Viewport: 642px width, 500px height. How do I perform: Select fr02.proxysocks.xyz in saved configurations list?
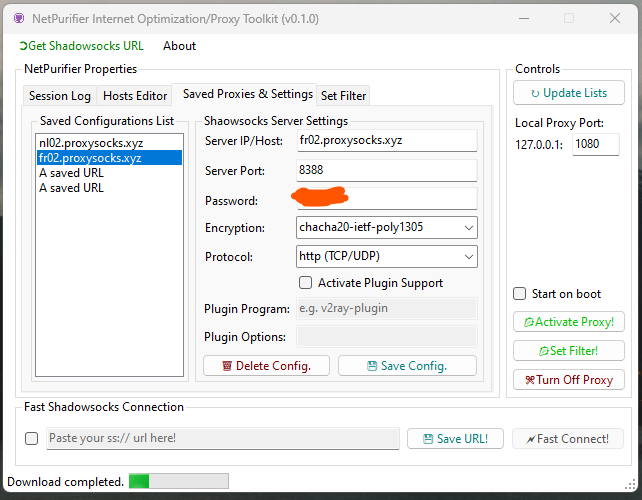(109, 158)
